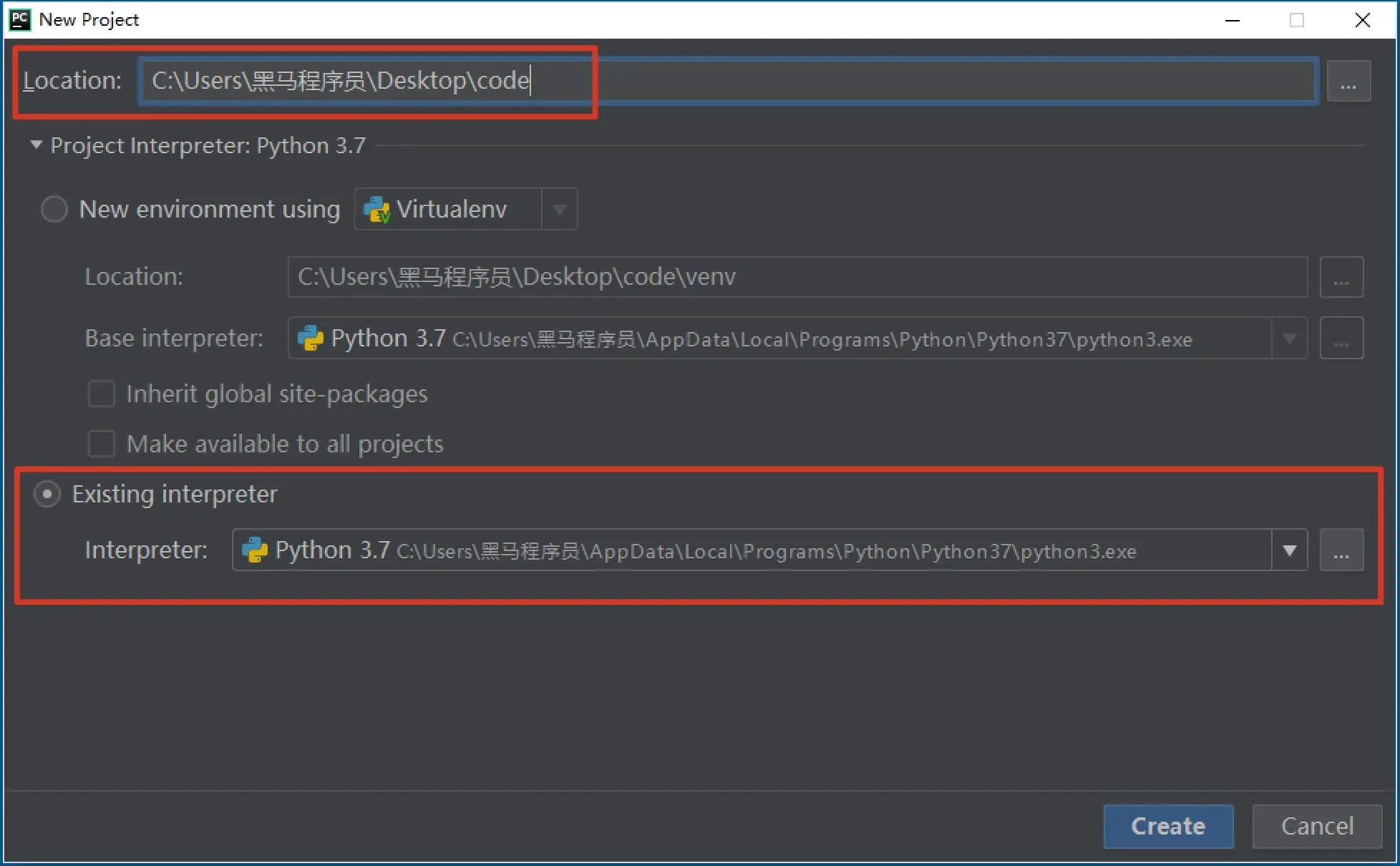
Task: Expand the existing Interpreter dropdown list
Action: coord(1289,550)
